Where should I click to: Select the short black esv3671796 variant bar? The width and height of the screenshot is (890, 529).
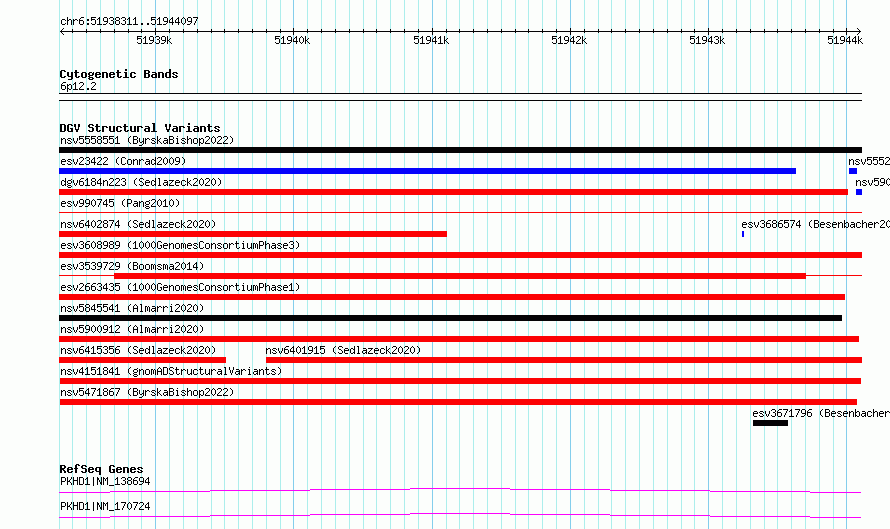(x=770, y=423)
